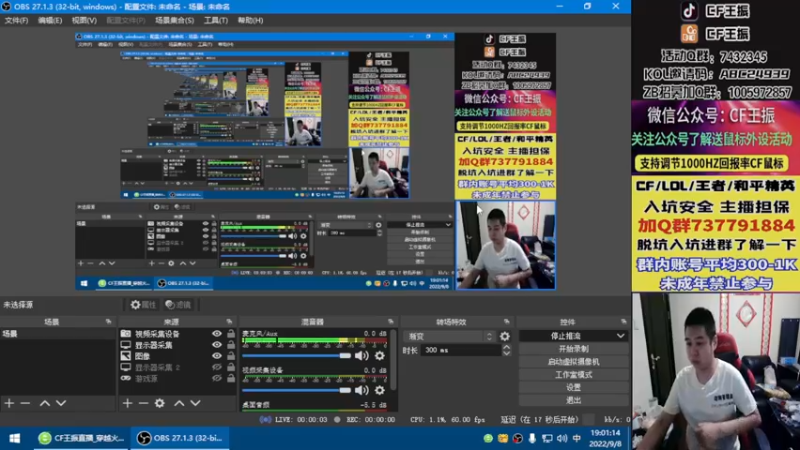
Task: Move the scene up in the 场景 panel
Action: pos(45,403)
